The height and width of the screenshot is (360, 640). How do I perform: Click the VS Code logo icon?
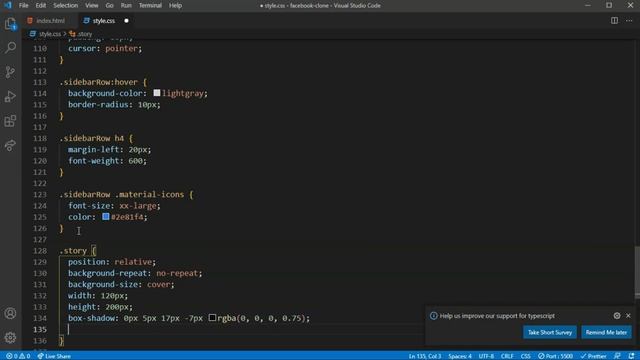[x=8, y=5]
